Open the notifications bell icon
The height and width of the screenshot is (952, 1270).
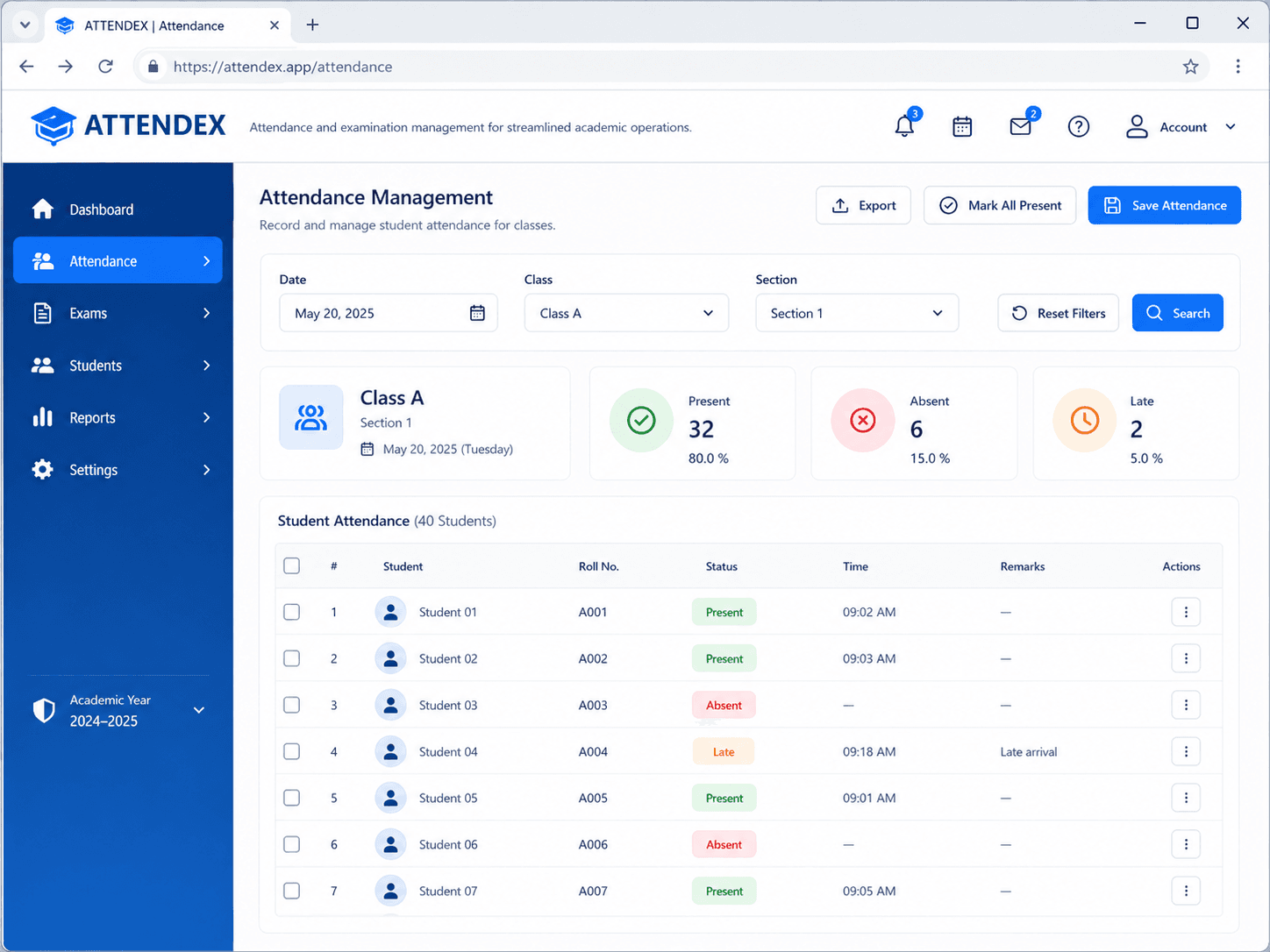904,127
